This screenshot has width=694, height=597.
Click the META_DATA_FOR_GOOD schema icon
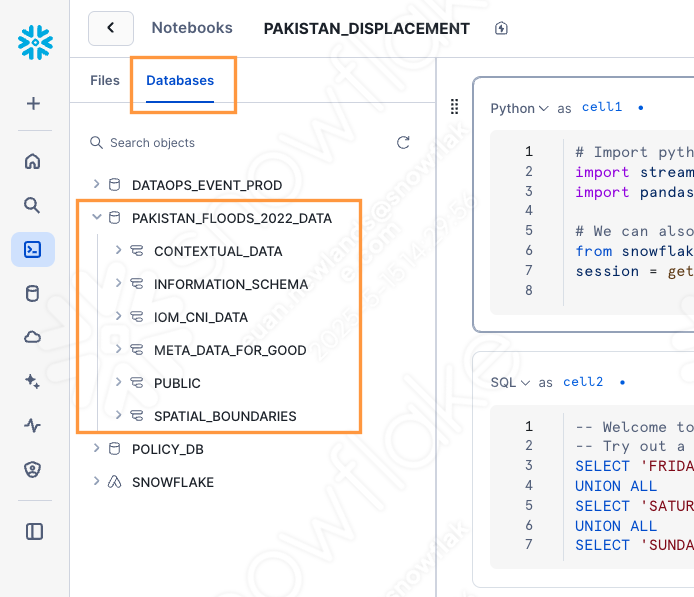(x=137, y=350)
